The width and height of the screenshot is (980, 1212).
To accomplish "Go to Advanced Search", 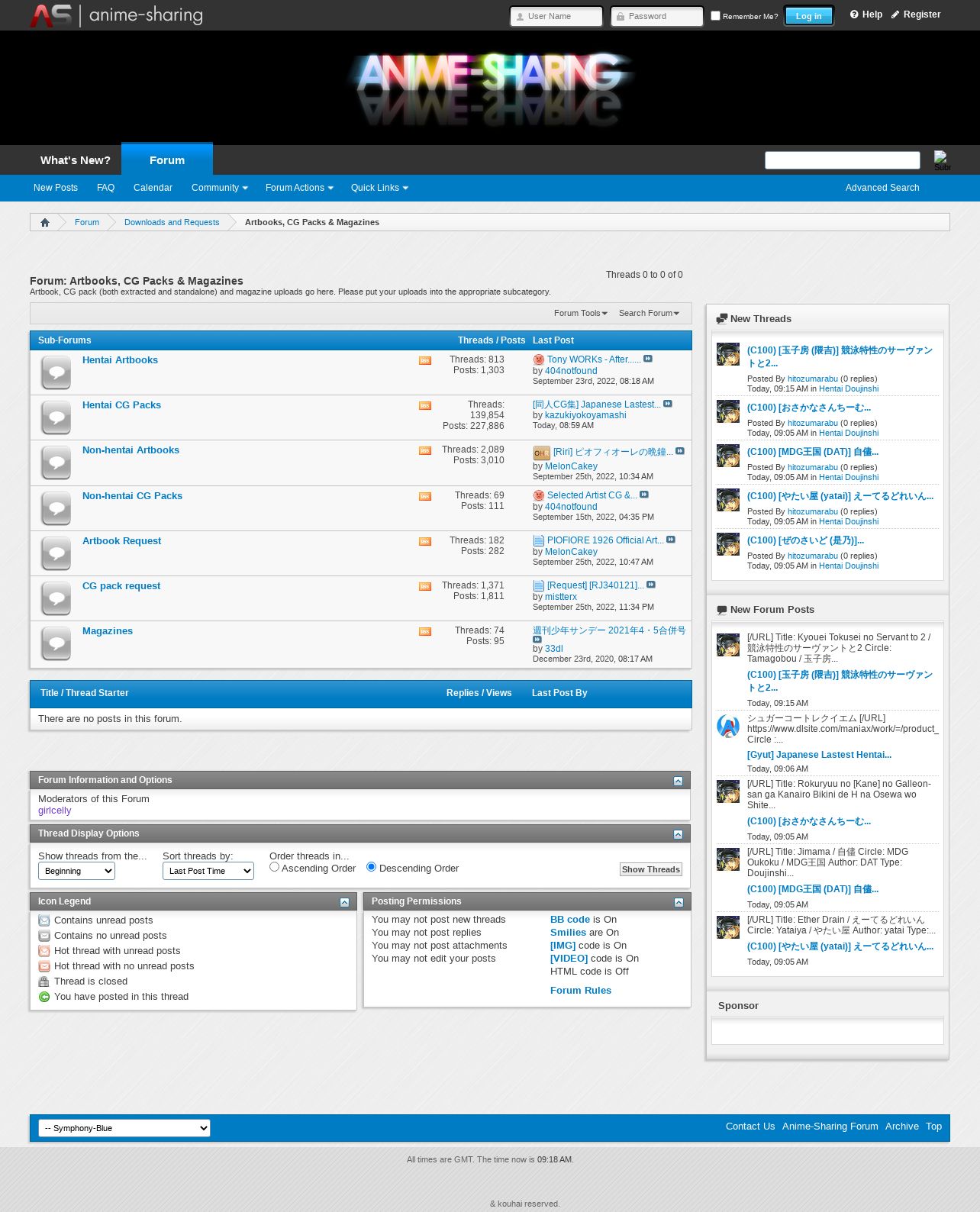I will (x=882, y=188).
